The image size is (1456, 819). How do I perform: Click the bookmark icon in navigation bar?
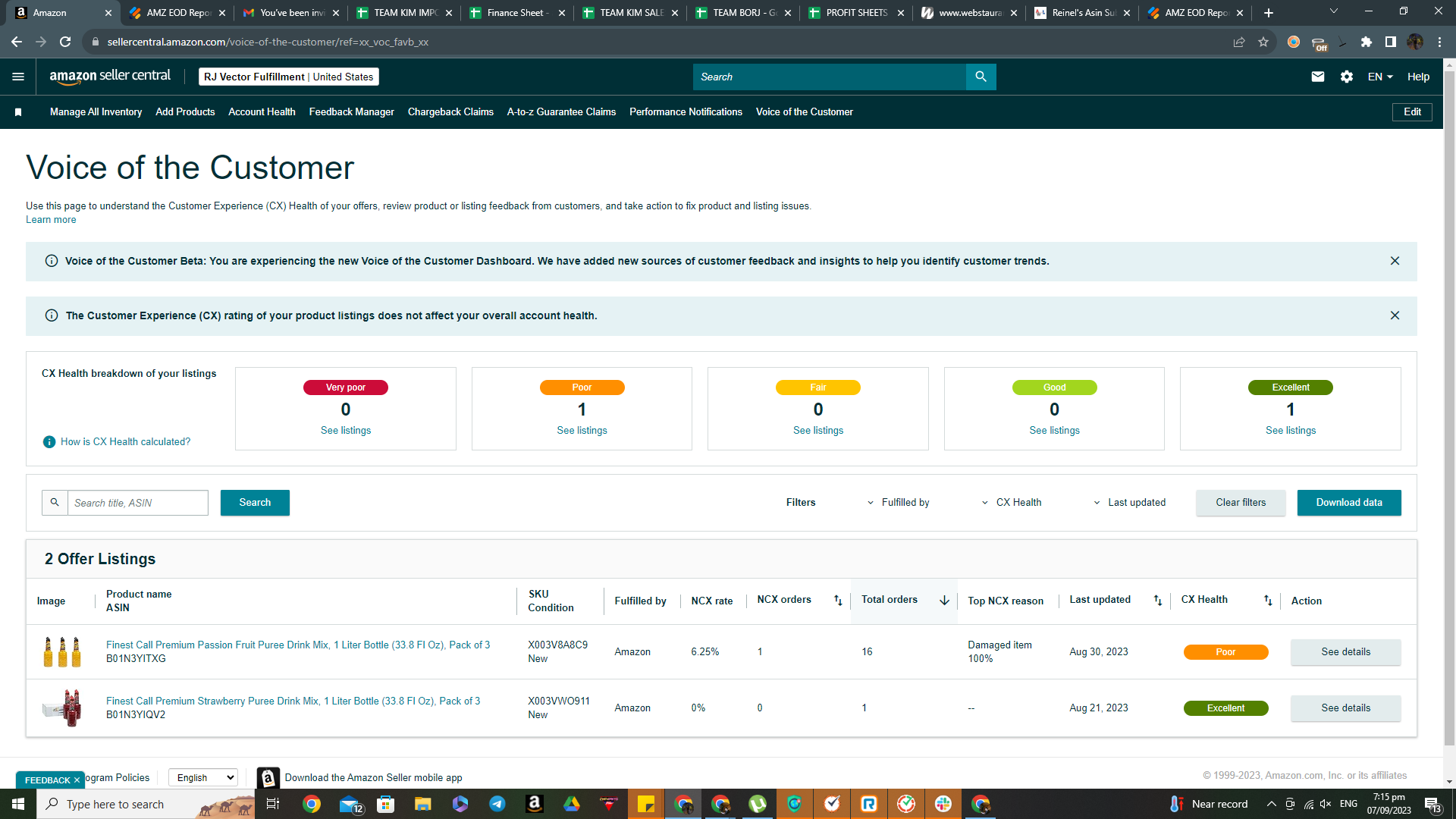pyautogui.click(x=18, y=112)
